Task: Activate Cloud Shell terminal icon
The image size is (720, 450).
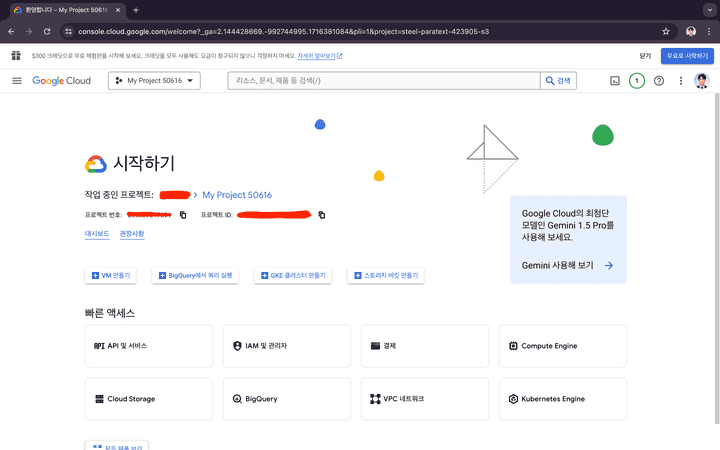Action: [x=615, y=81]
